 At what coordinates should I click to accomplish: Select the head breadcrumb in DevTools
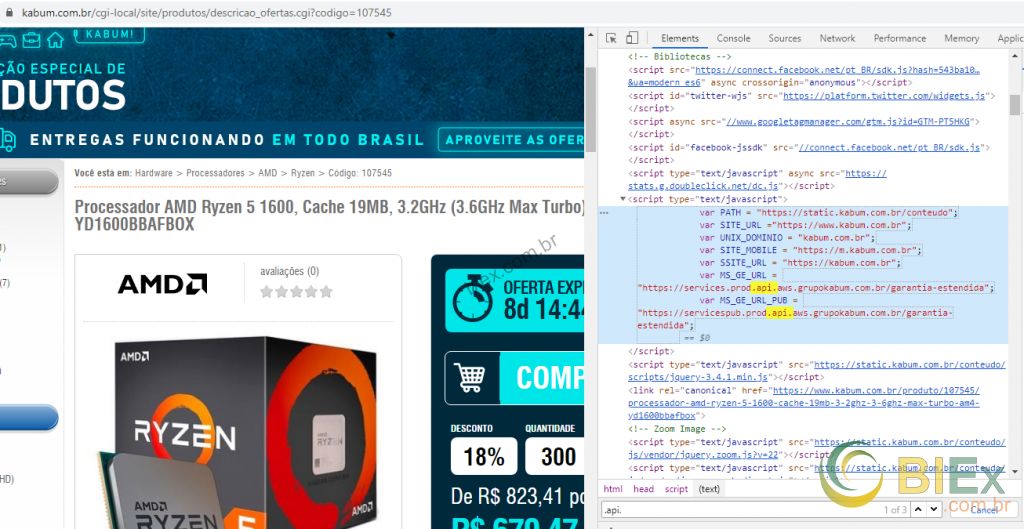pyautogui.click(x=643, y=489)
